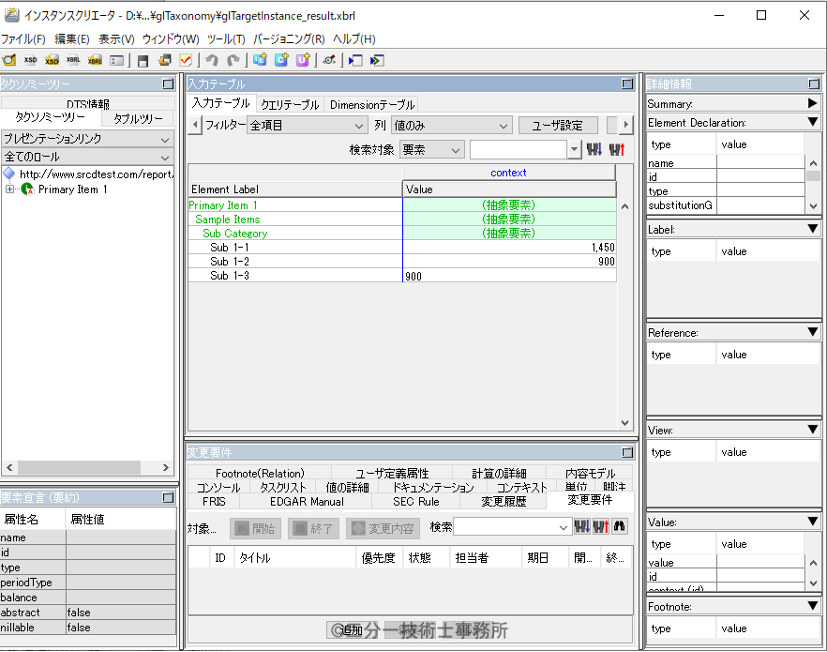Click the form window toolbar icon
This screenshot has width=827, height=652.
[117, 60]
